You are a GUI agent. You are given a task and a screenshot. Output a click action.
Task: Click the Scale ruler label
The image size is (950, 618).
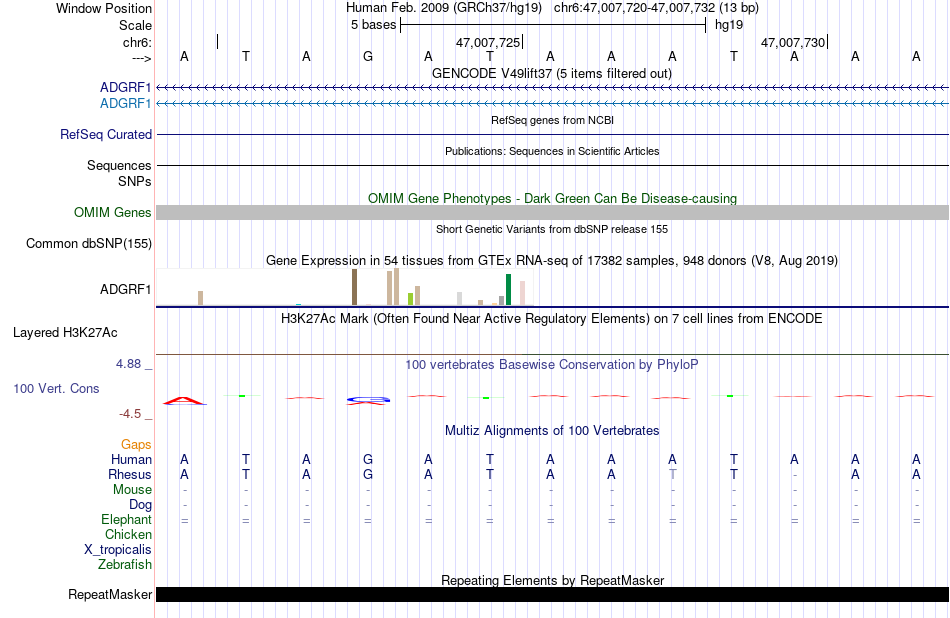[135, 25]
